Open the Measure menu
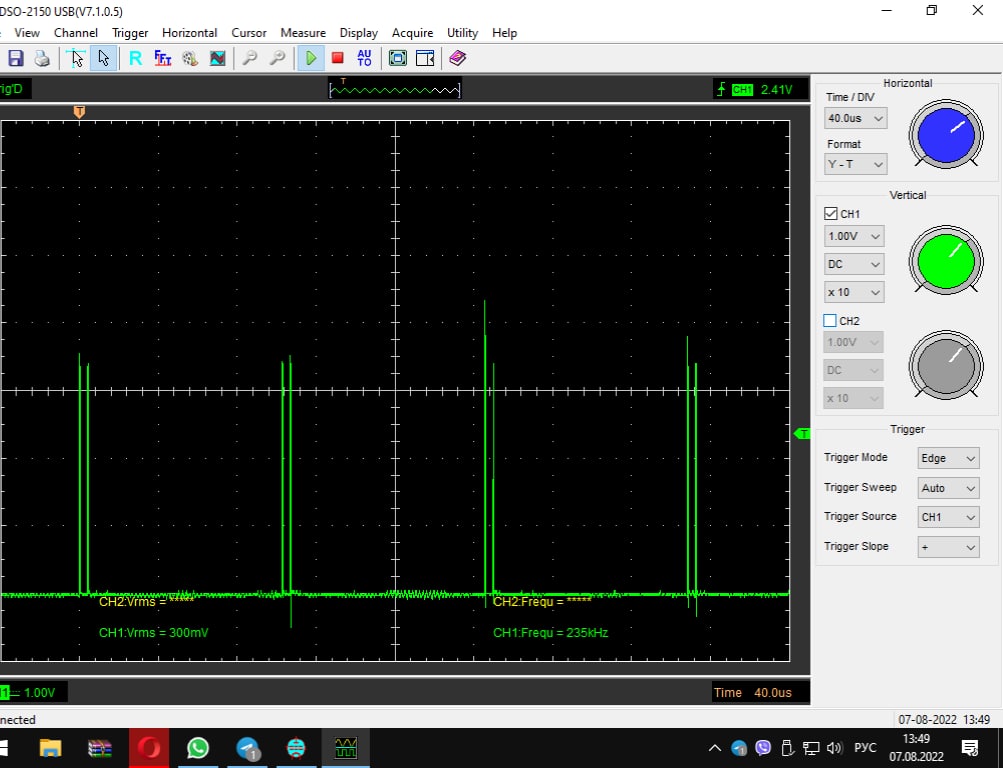 coord(302,33)
